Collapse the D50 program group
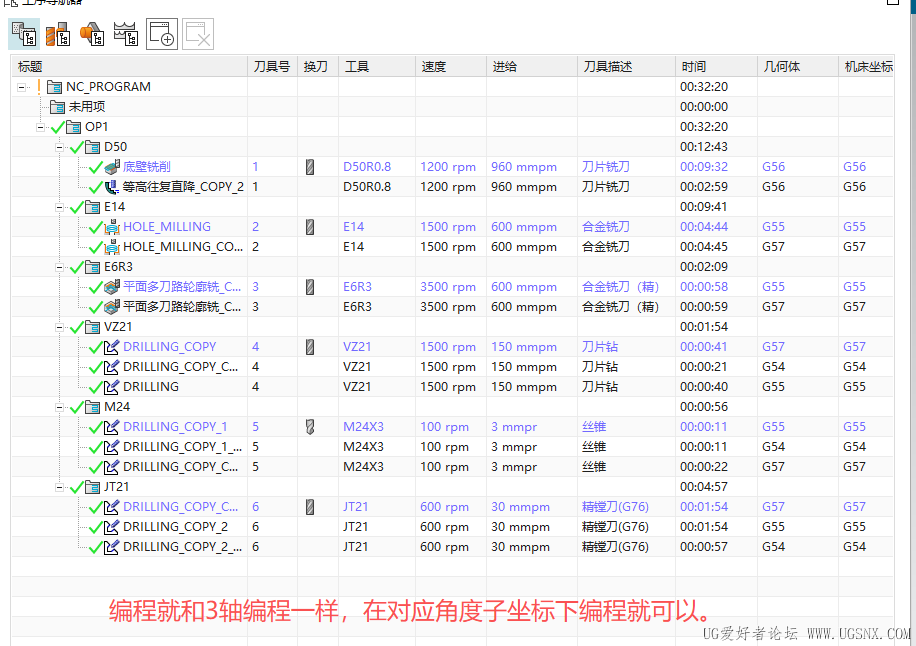 click(60, 147)
